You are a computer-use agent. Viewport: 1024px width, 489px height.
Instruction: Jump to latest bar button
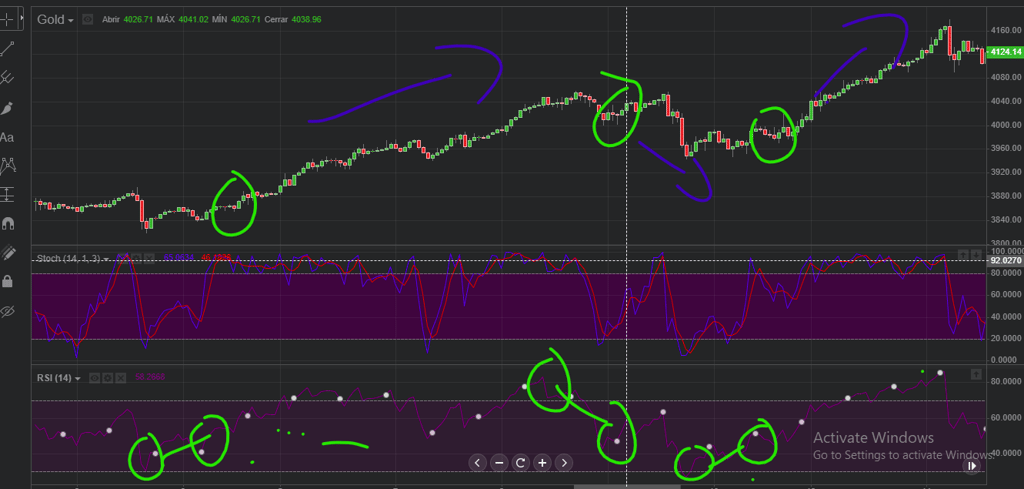(972, 465)
